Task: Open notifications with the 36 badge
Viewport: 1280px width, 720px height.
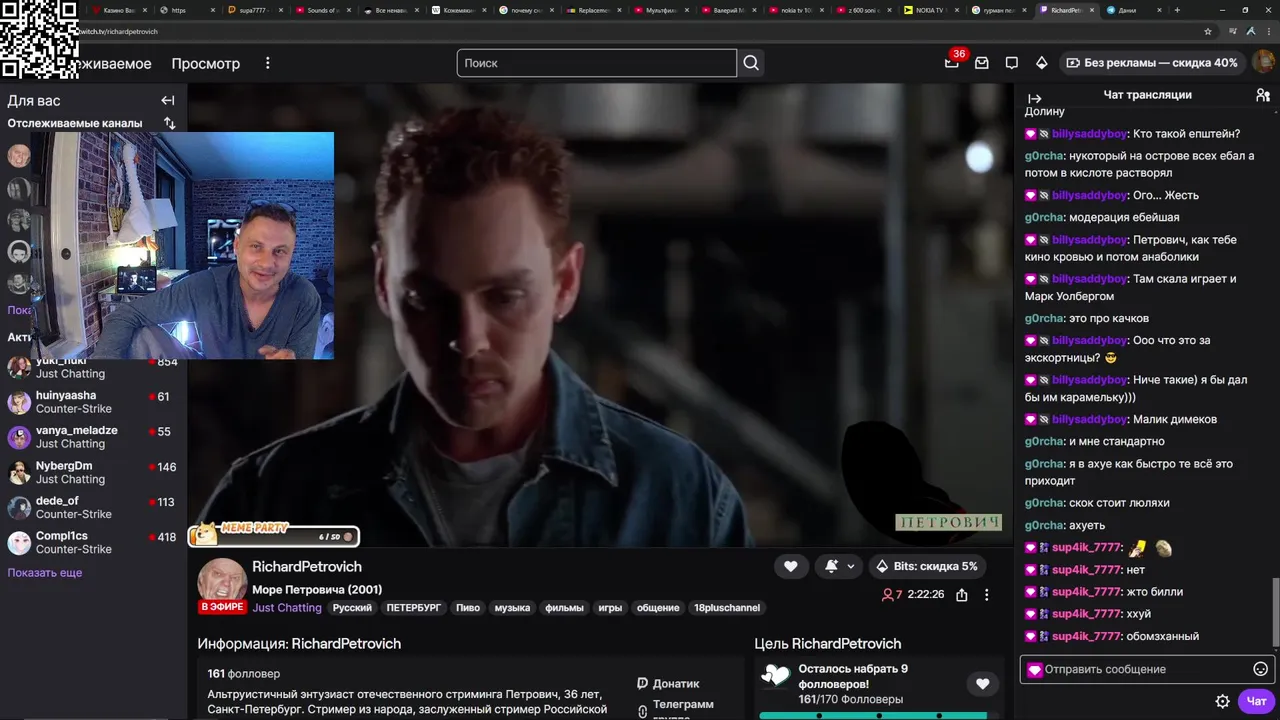Action: [952, 62]
